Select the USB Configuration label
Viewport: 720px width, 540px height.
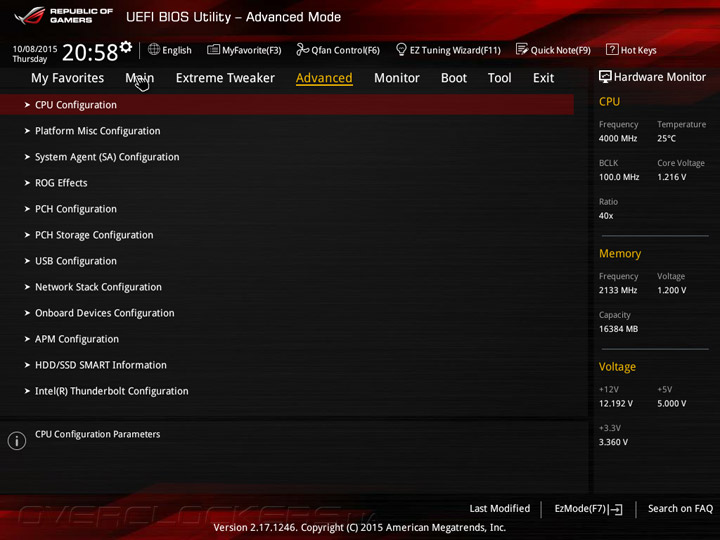[x=76, y=261]
